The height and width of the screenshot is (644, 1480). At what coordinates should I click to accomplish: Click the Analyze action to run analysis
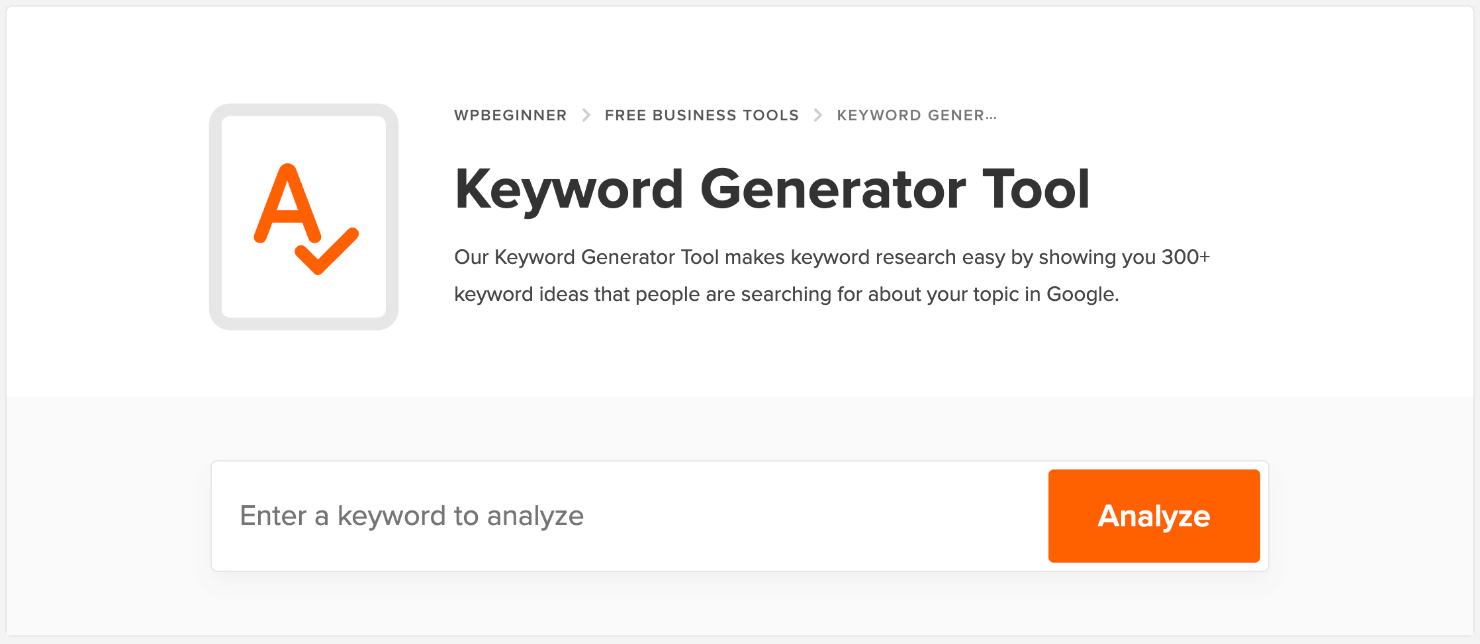click(1152, 515)
